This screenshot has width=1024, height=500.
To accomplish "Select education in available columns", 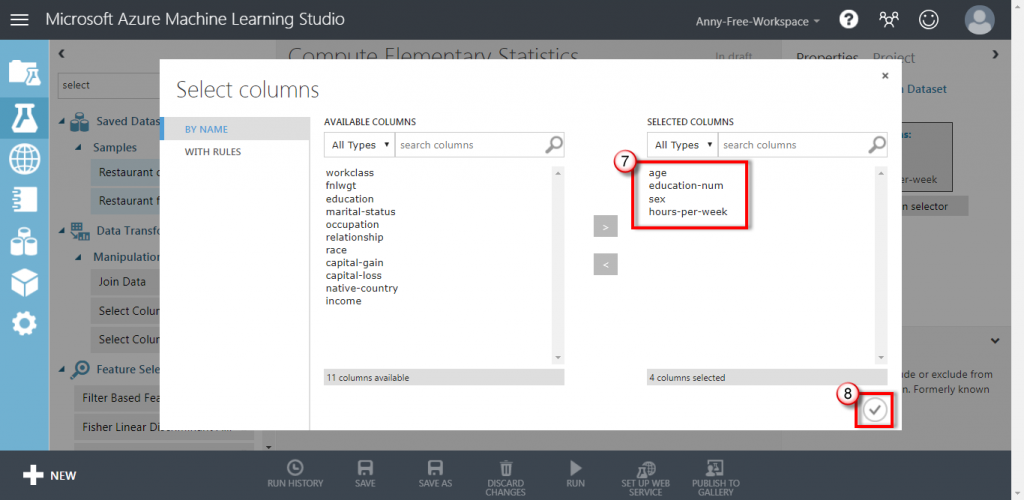I will tap(350, 198).
